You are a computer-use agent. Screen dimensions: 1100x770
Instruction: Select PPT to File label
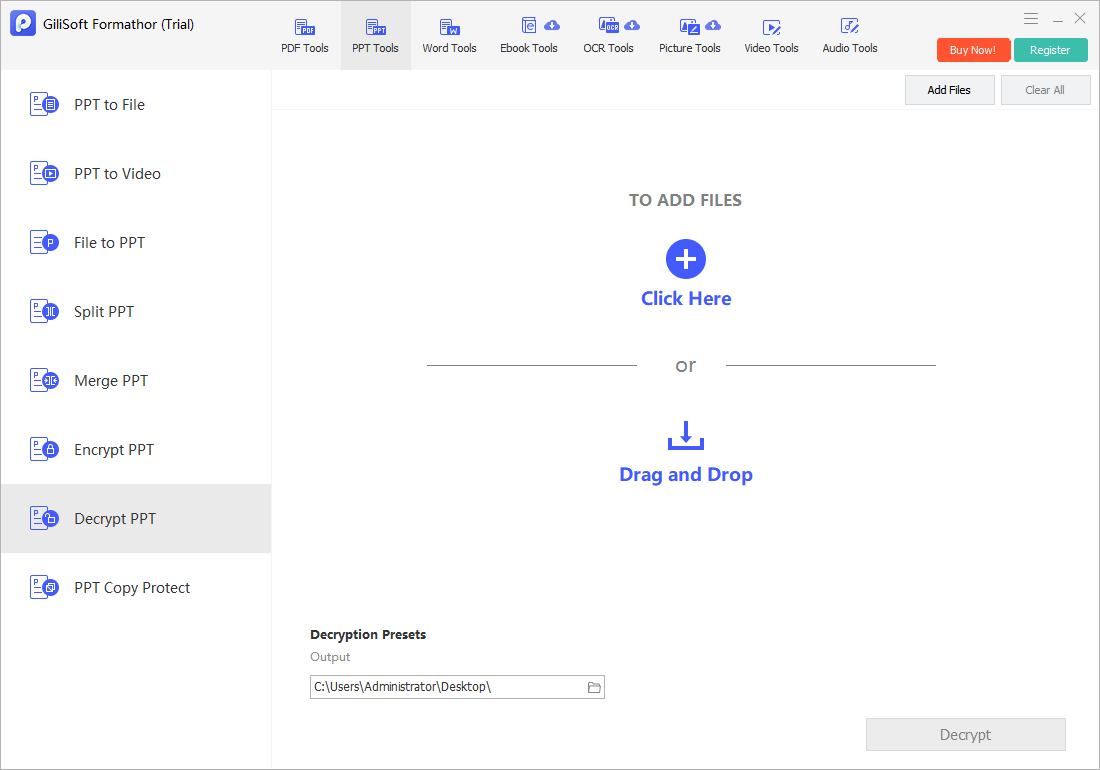[x=109, y=104]
